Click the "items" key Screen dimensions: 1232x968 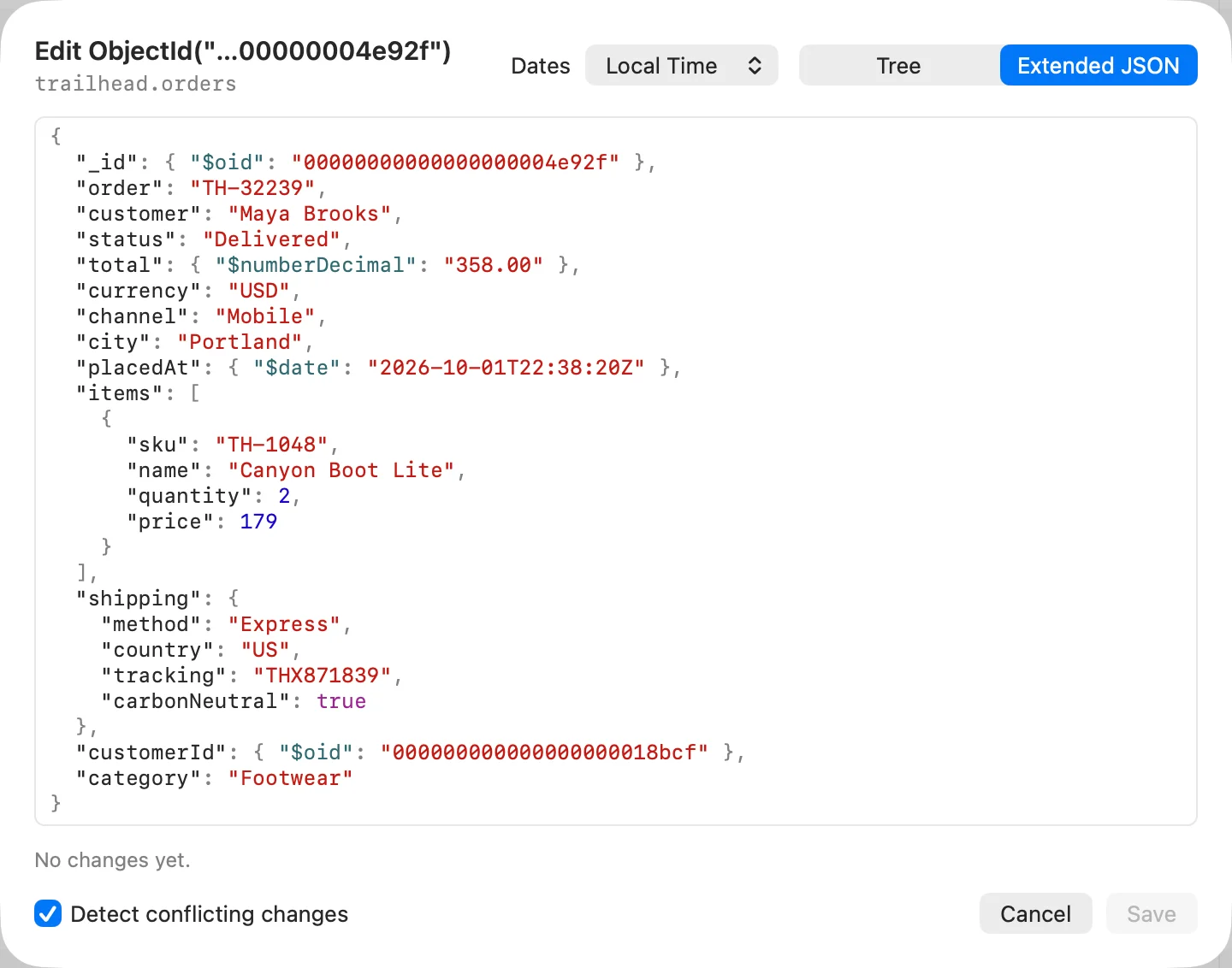click(x=120, y=393)
